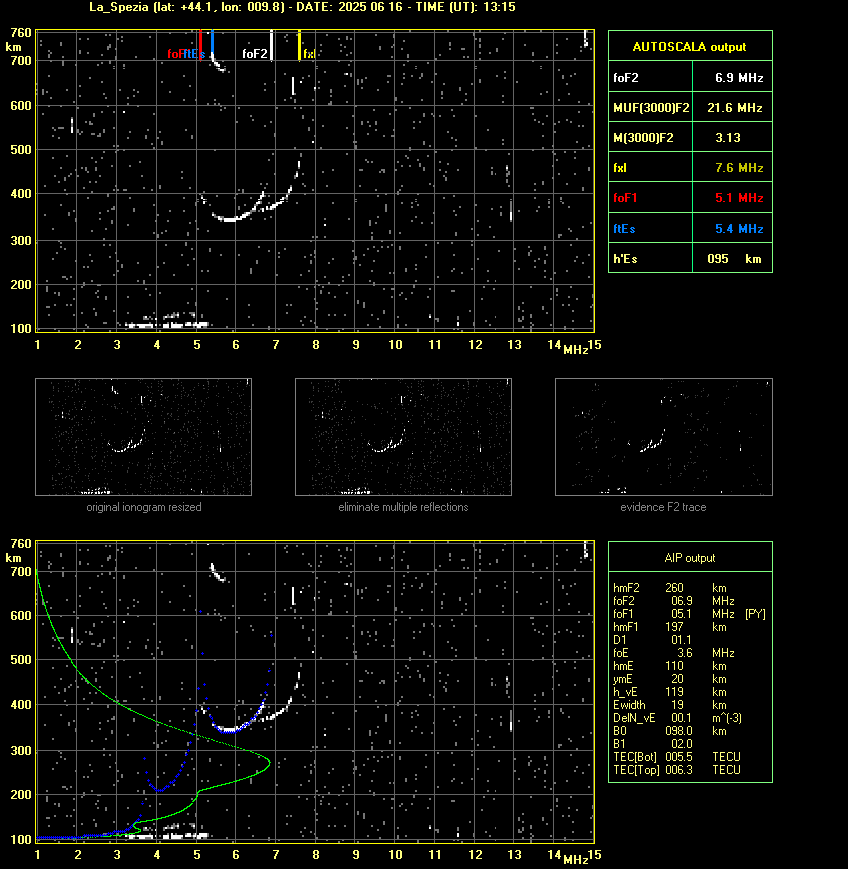Screen dimensions: 848x869
Task: Click the blue dotted fitted trace minimum near 4 MHz
Action: pos(159,790)
